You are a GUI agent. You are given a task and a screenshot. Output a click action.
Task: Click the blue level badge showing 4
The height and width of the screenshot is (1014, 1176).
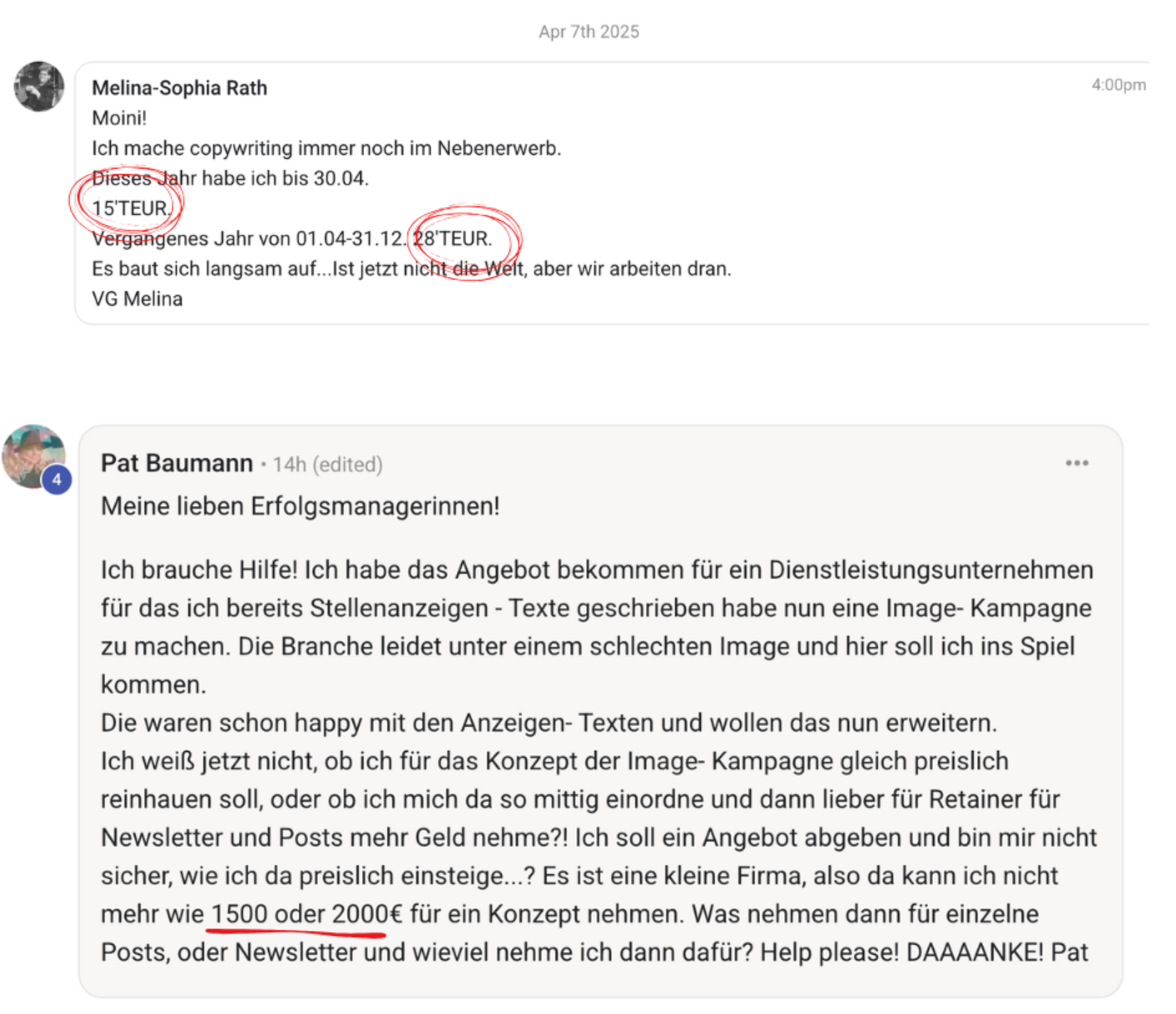57,480
